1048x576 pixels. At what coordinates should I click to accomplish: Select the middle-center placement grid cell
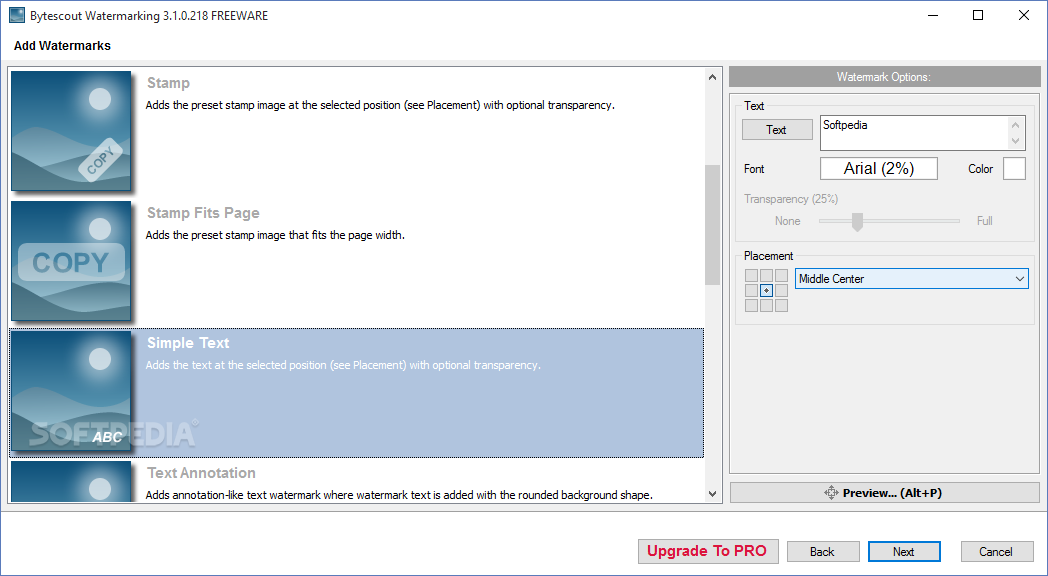pyautogui.click(x=767, y=291)
